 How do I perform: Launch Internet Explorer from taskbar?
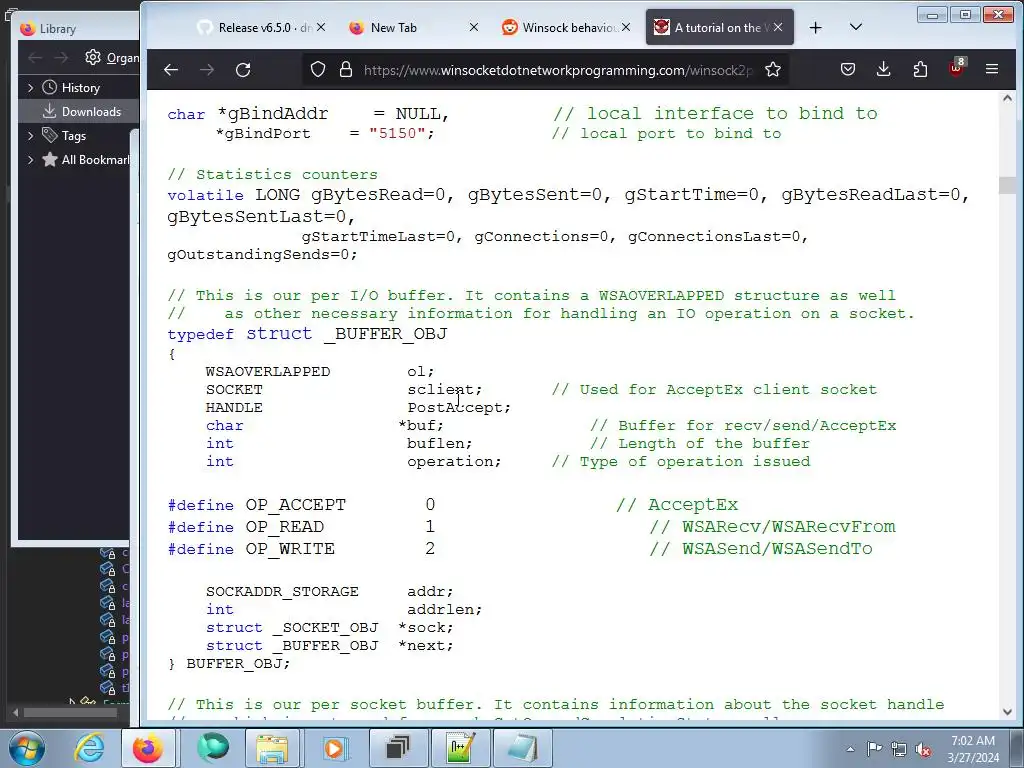pos(89,748)
